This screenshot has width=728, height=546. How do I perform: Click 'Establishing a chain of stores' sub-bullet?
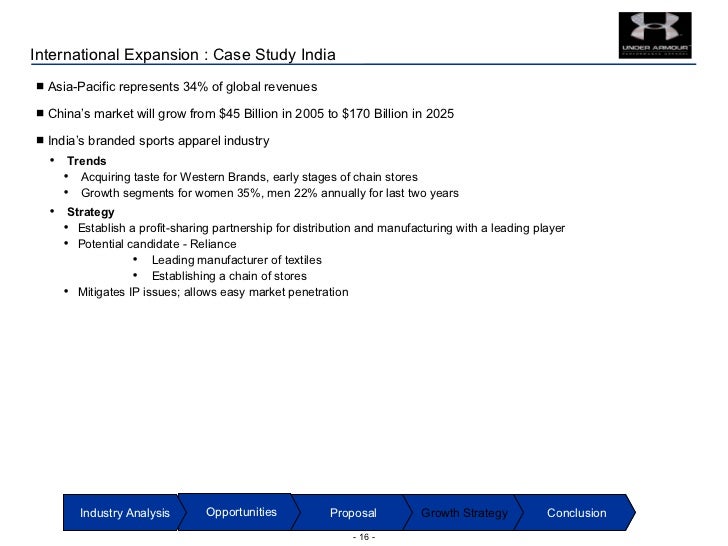pyautogui.click(x=229, y=276)
